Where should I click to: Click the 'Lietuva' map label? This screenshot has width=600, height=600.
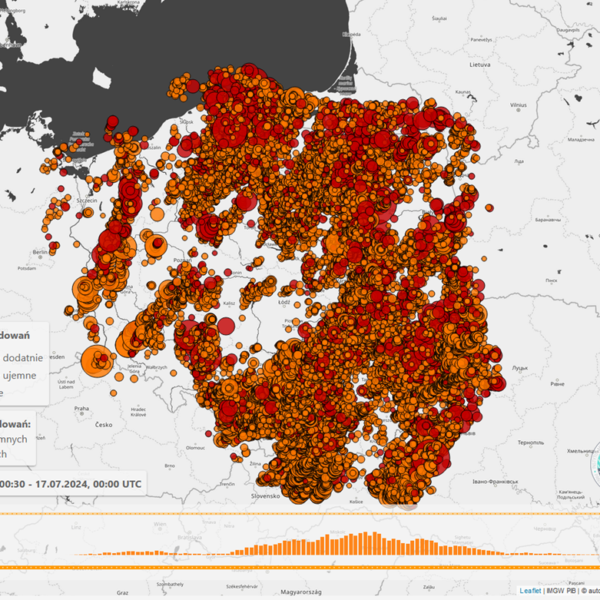click(480, 65)
